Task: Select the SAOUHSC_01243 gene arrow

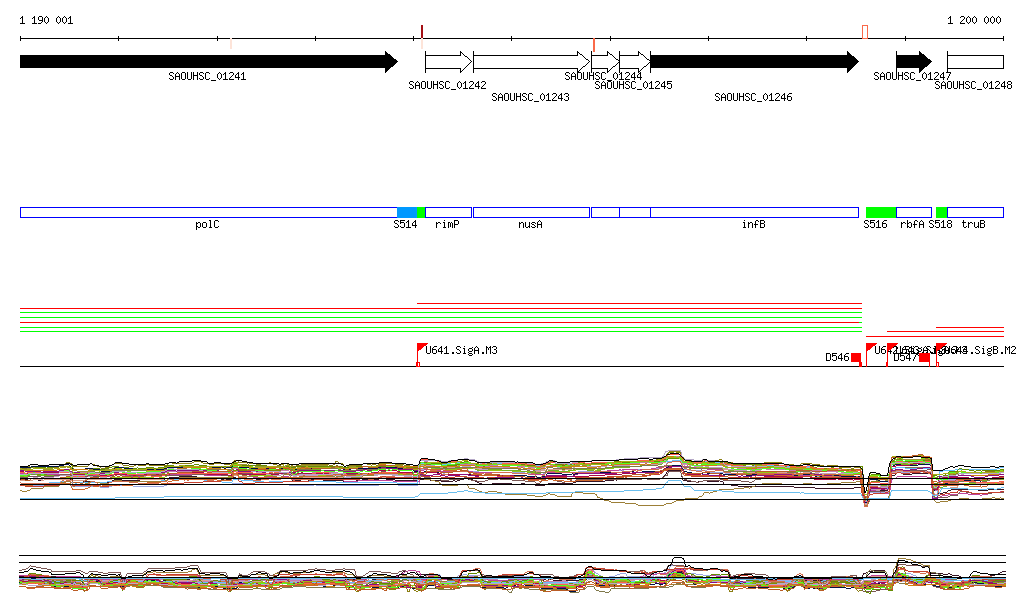Action: point(531,62)
